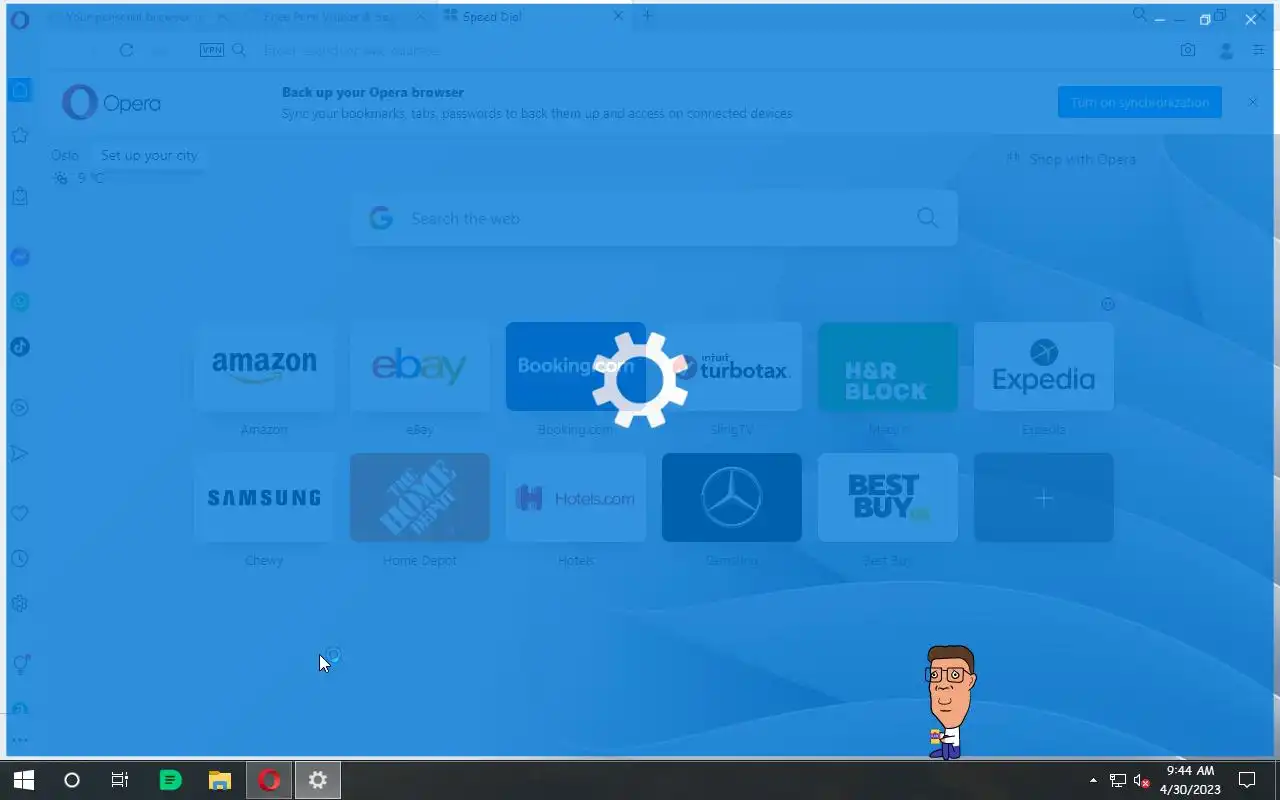Click the tab search magnifier in the title bar

[1140, 15]
